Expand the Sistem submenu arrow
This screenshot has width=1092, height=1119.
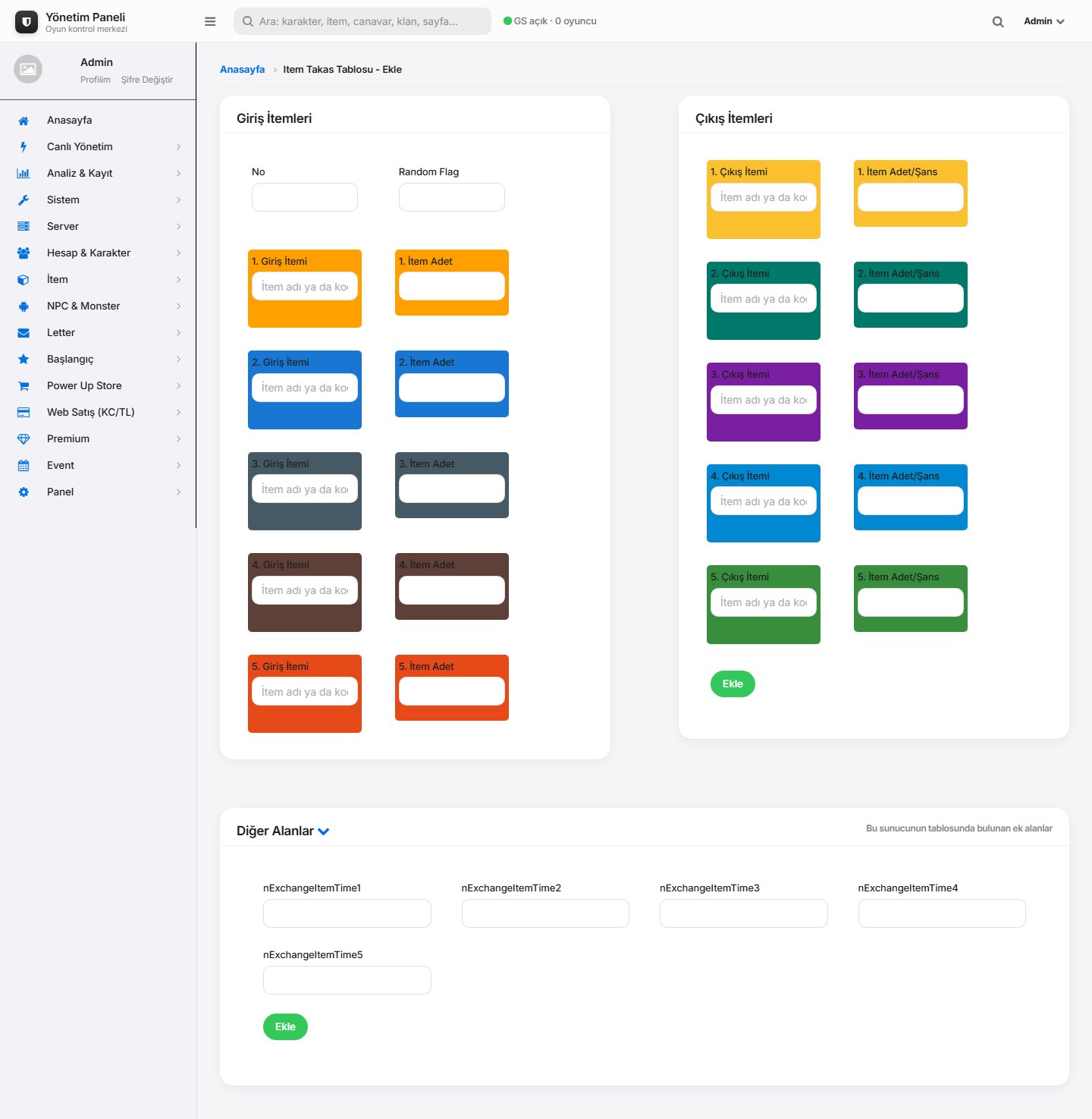[179, 200]
